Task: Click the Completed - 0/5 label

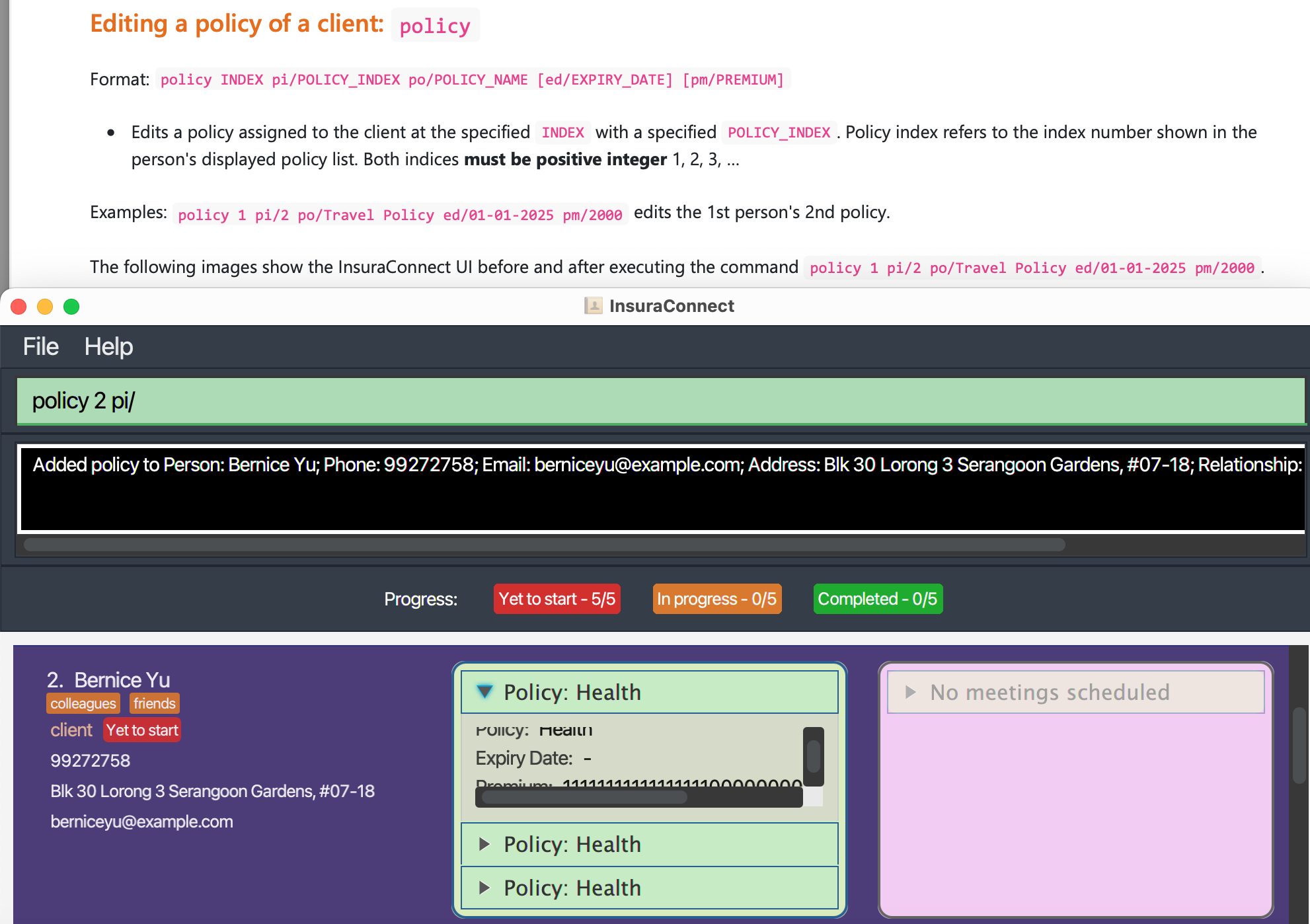Action: 877,599
